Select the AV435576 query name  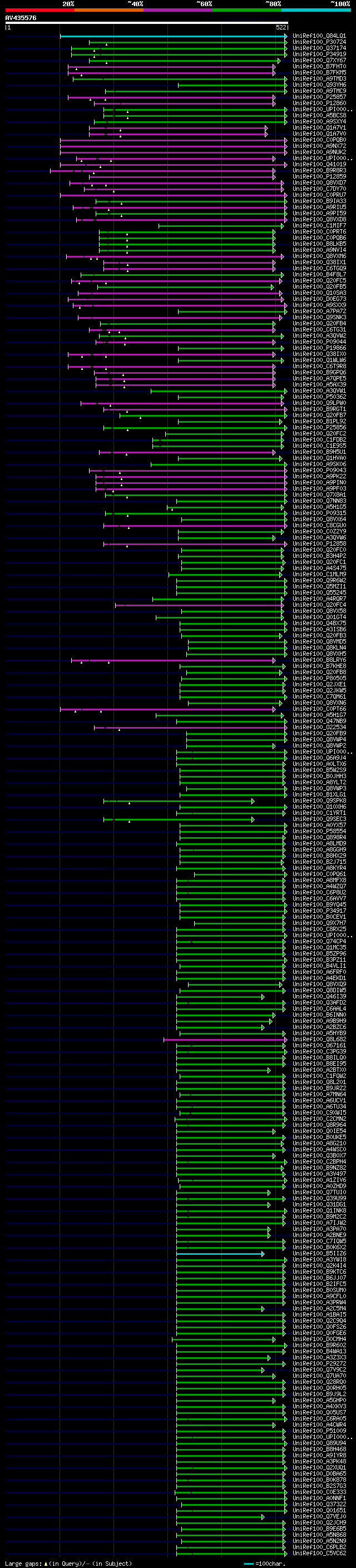(21, 18)
